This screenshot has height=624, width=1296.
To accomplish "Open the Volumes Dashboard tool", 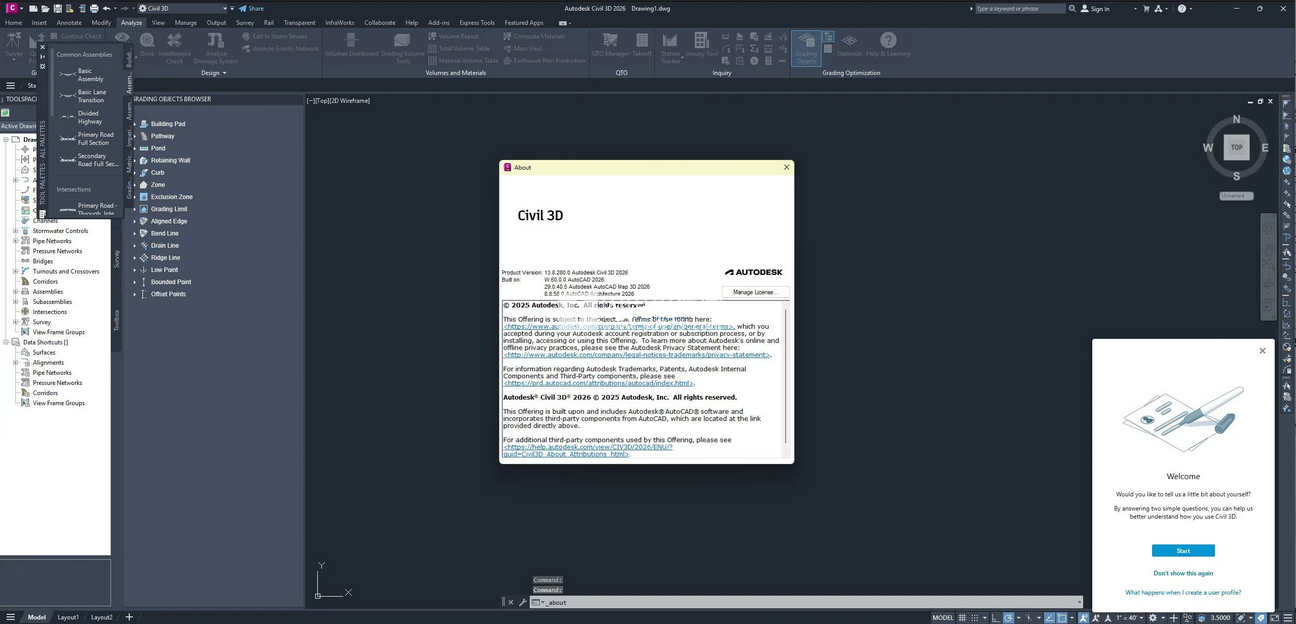I will pyautogui.click(x=350, y=46).
